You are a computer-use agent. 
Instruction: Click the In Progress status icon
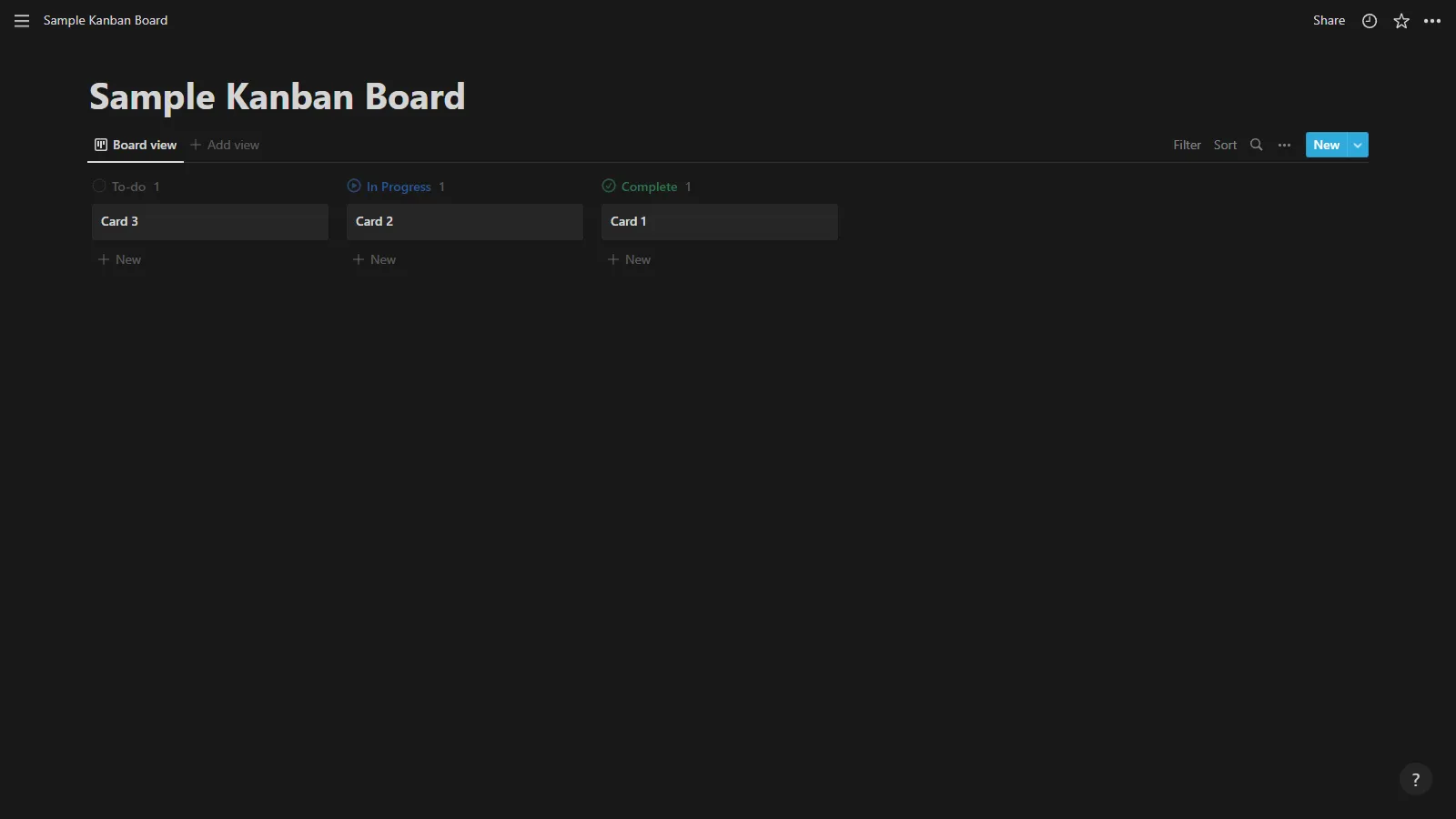(x=354, y=186)
